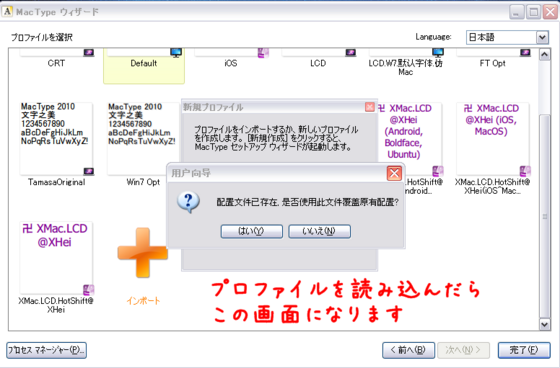This screenshot has width=560, height=368.
Task: Select the Win7 Opt profile thumbnail
Action: point(143,138)
